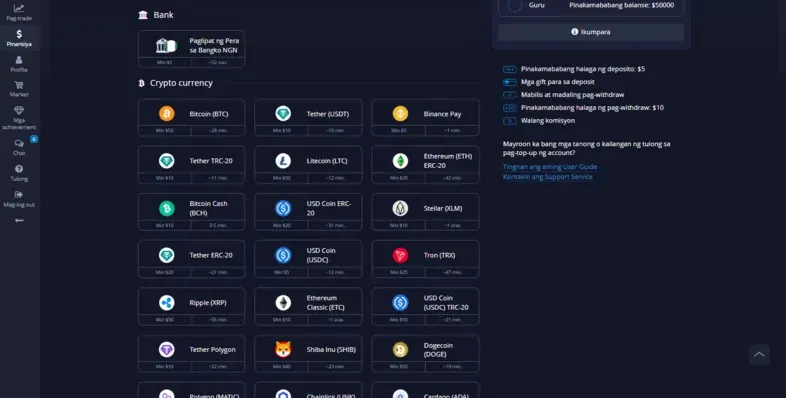Open Kontakin ang Support Service link
Image resolution: width=786 pixels, height=398 pixels.
tap(547, 176)
